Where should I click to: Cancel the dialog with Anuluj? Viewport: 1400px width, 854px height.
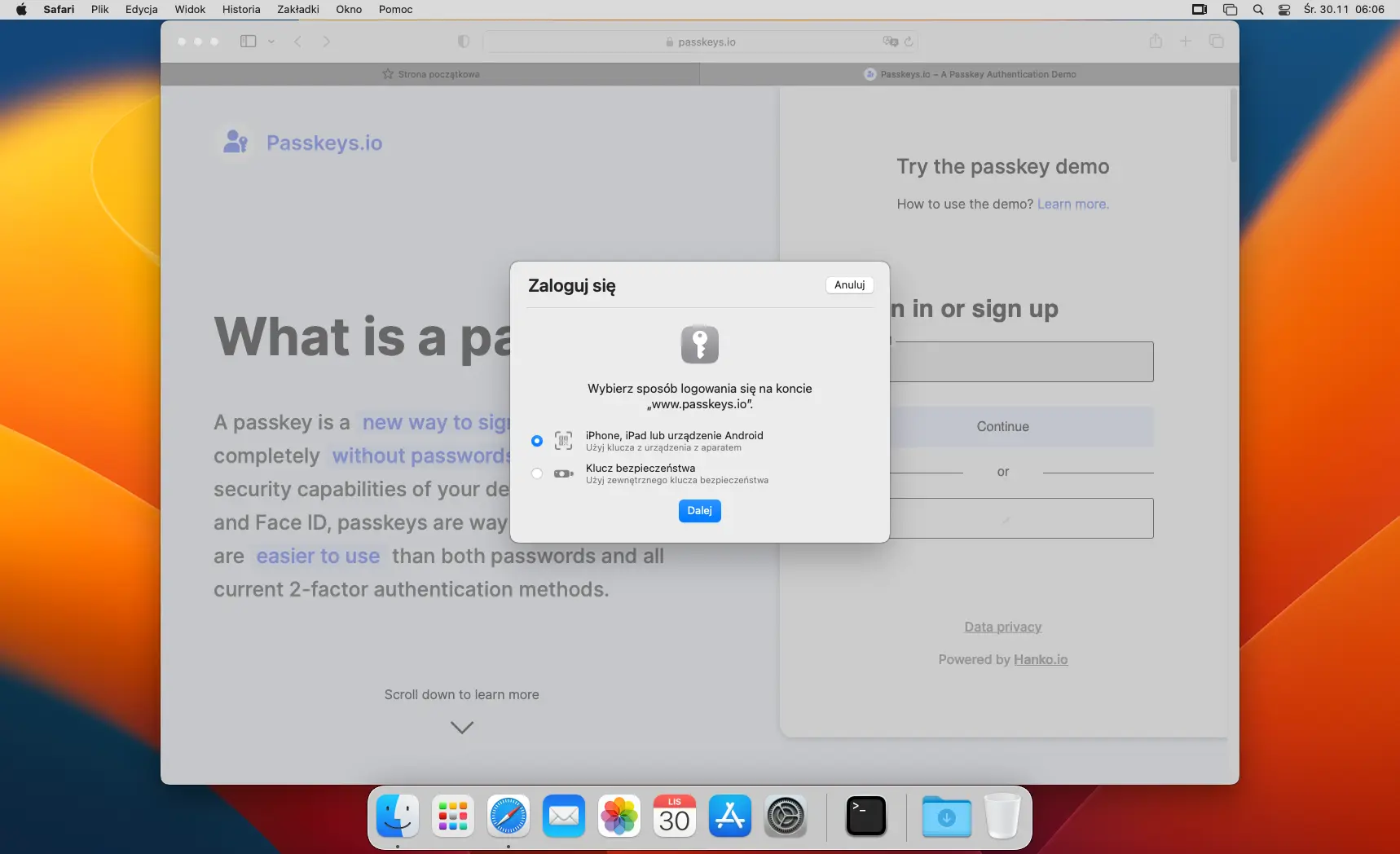click(x=849, y=285)
